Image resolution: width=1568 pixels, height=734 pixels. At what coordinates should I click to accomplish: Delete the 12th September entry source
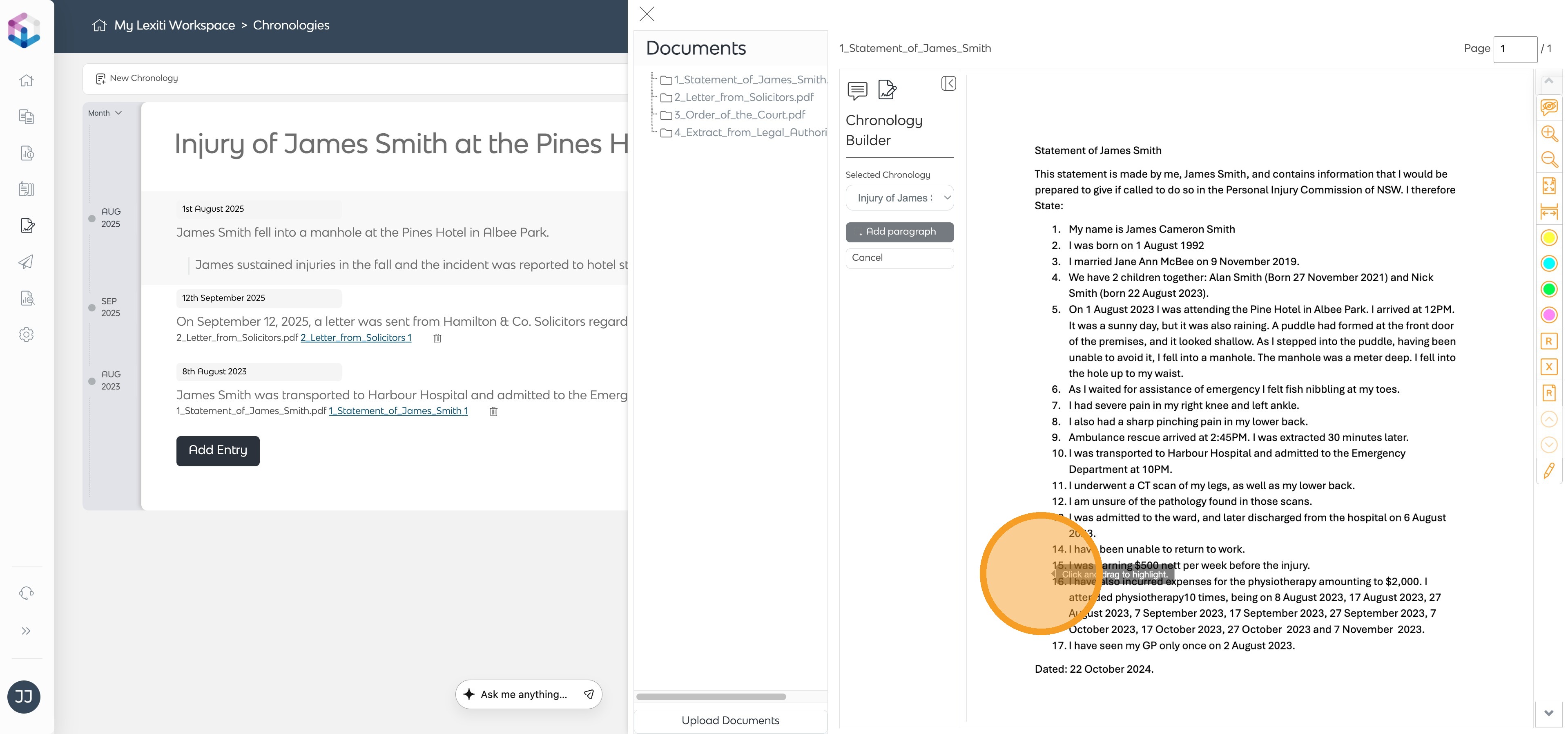coord(437,338)
